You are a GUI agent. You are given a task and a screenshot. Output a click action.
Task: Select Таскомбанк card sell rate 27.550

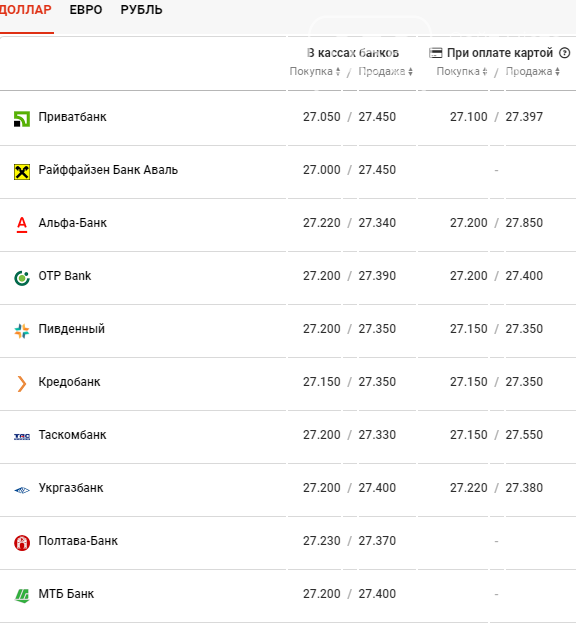click(524, 435)
